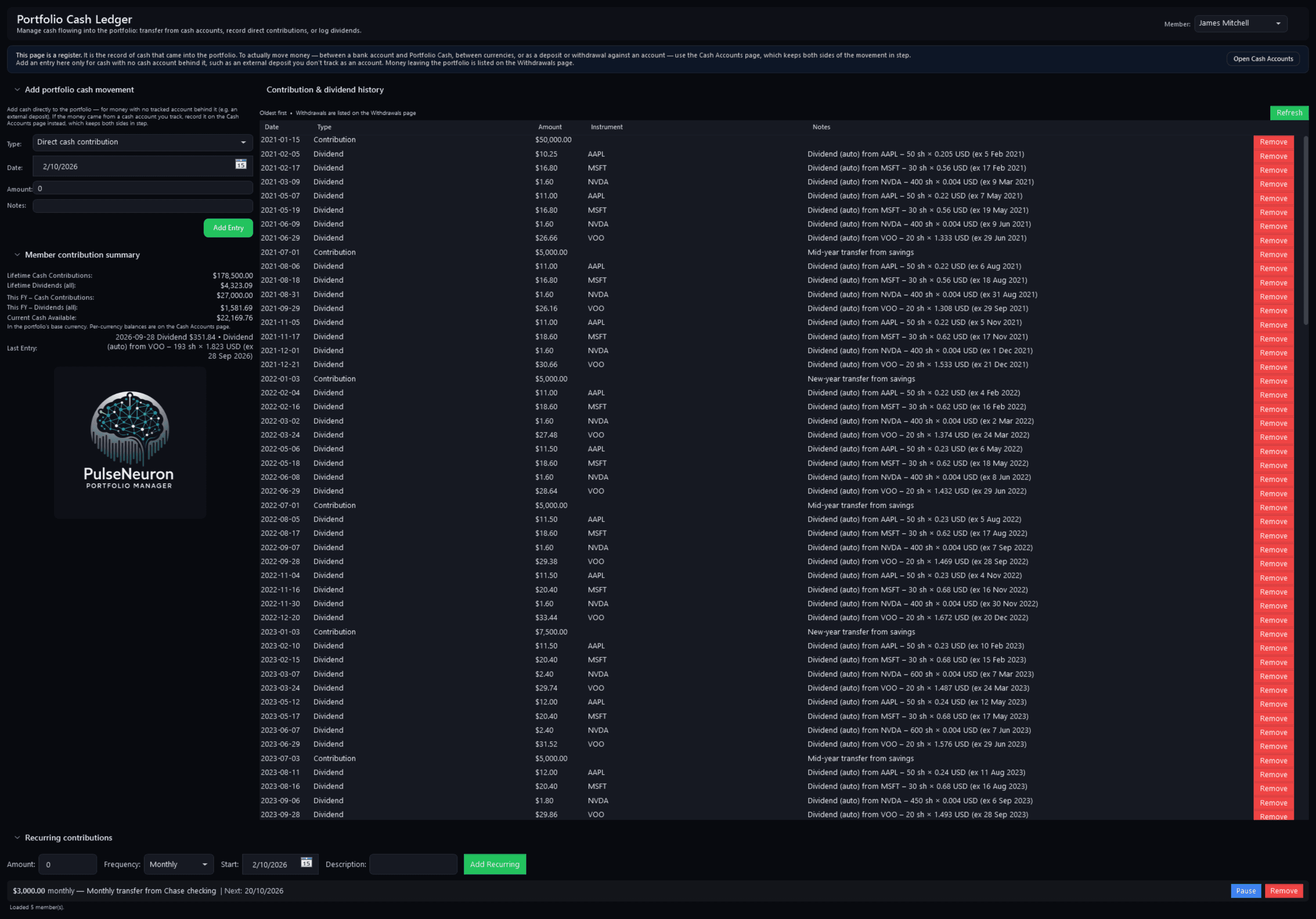Open the Frequency dropdown set to Monthly
The image size is (1316, 919).
click(x=178, y=864)
